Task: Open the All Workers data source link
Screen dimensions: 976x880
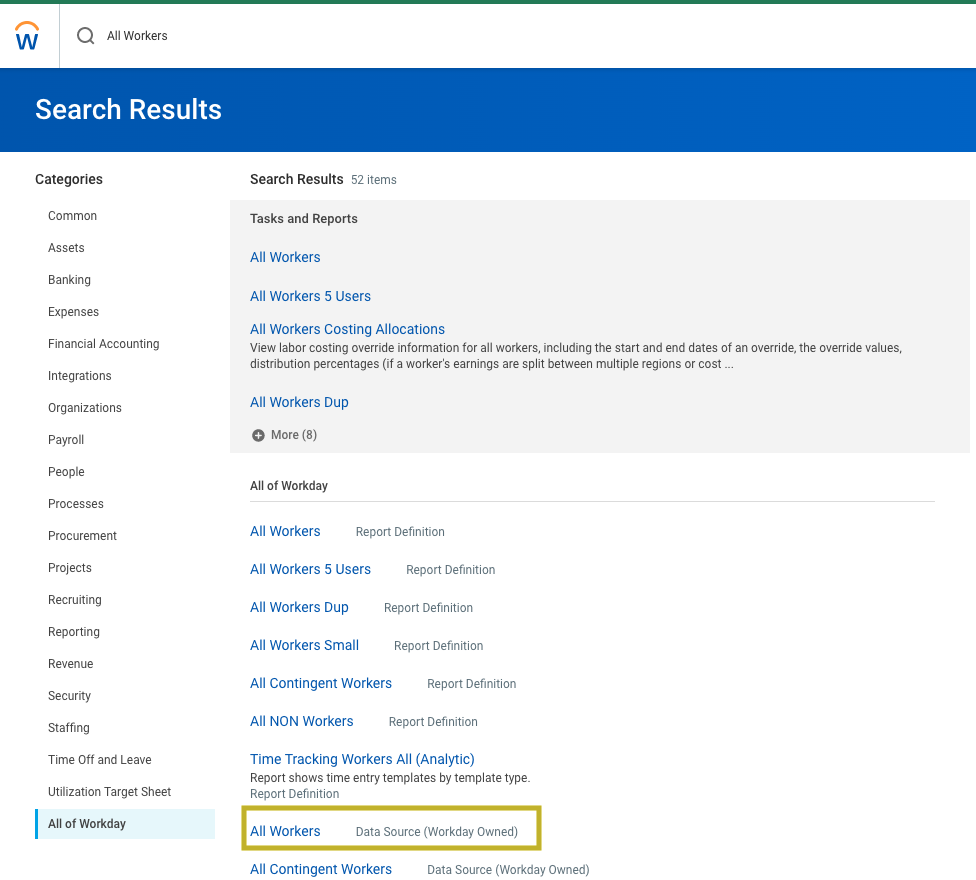Action: pos(285,831)
